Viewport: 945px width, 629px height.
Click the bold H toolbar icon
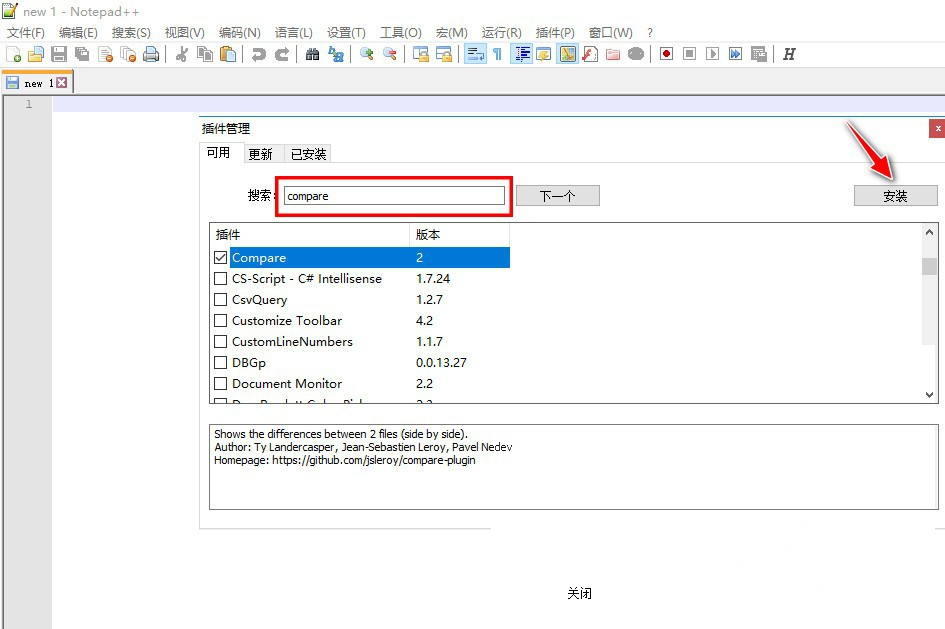coord(789,54)
